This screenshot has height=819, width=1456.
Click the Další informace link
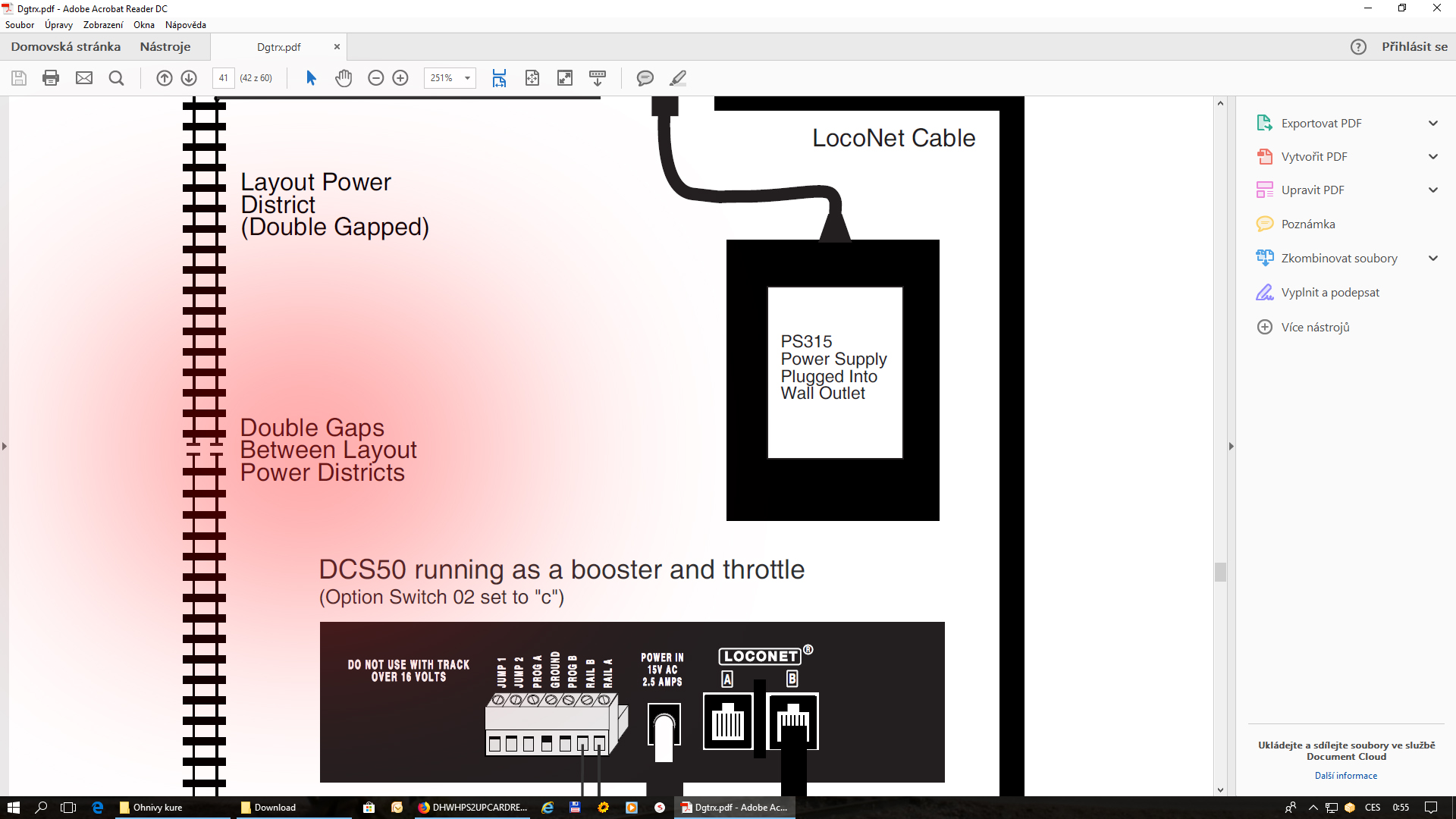(1345, 776)
